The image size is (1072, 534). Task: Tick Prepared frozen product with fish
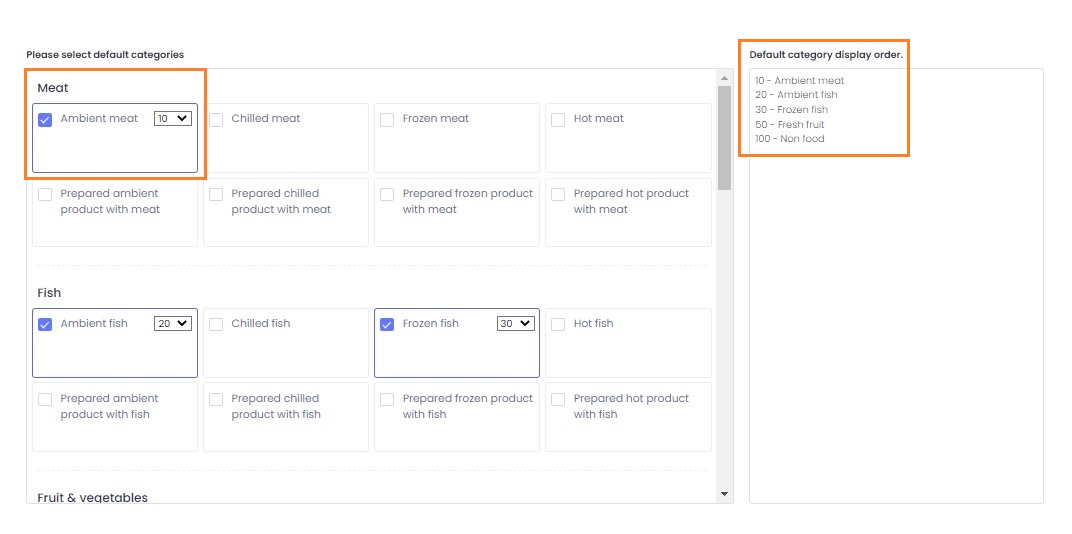[x=387, y=400]
